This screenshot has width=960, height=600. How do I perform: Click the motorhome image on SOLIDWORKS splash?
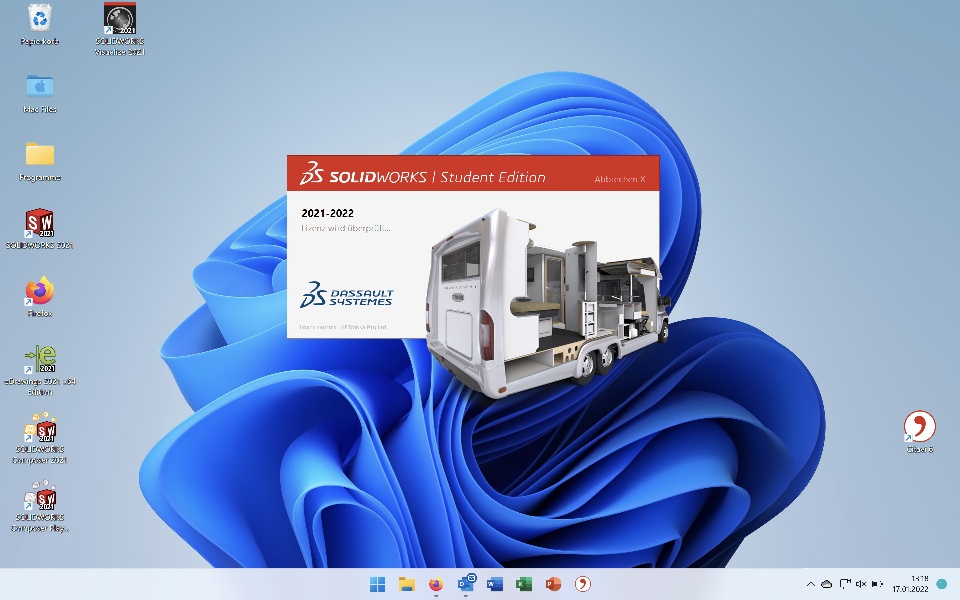[547, 303]
